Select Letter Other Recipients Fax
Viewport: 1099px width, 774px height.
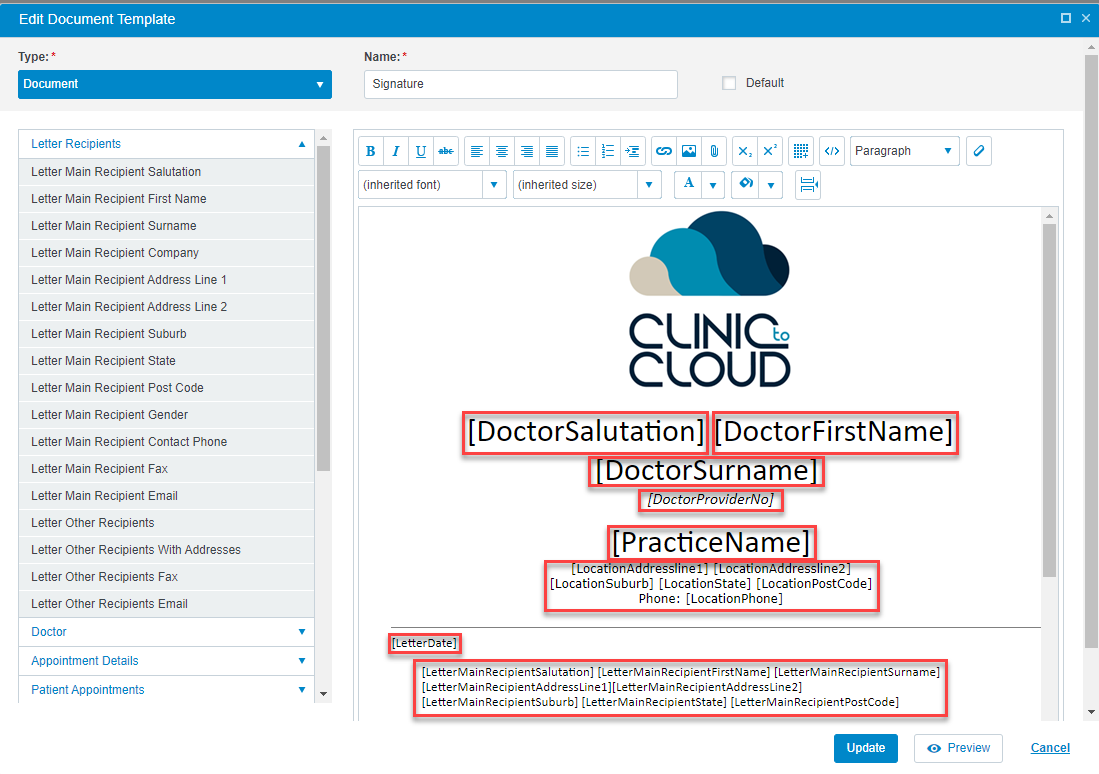[166, 577]
